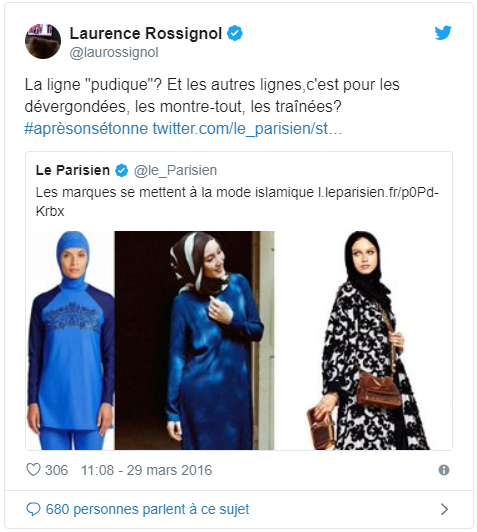Open the #aprèsonsétonne hashtag

tap(86, 129)
